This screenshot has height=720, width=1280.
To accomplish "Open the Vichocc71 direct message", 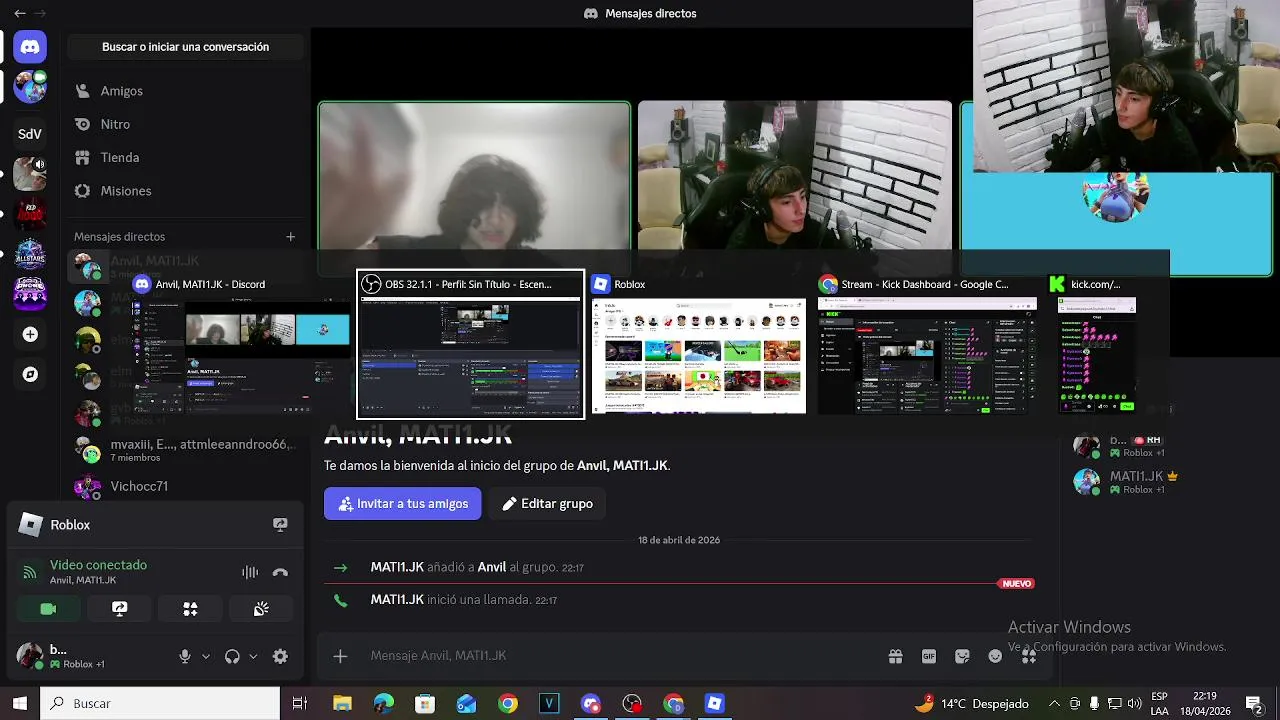I will click(185, 487).
